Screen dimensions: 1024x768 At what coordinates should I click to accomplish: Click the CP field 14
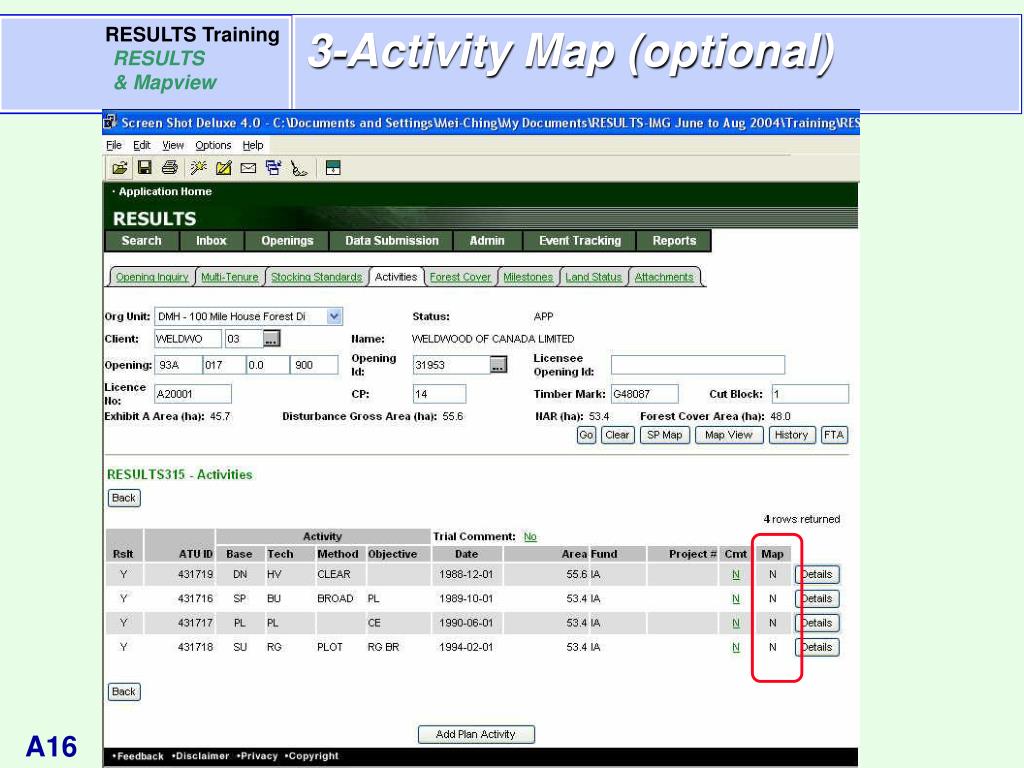[440, 394]
